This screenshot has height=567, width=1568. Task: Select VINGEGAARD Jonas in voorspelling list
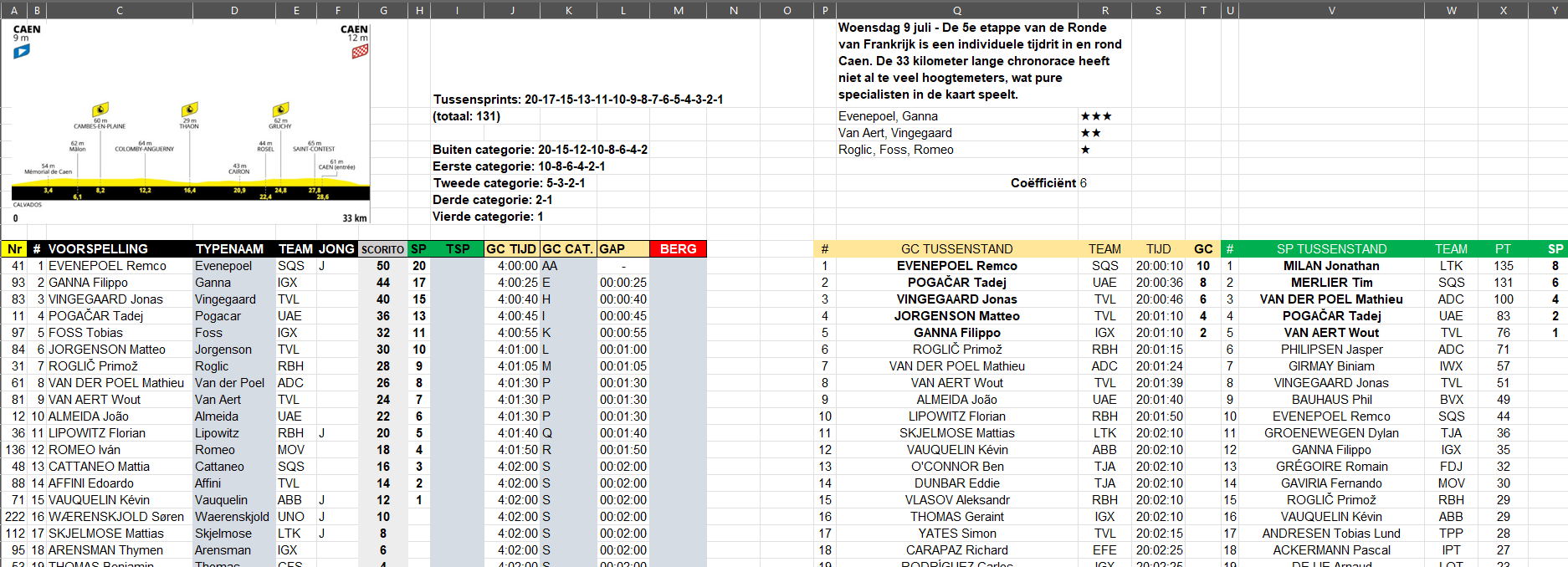pyautogui.click(x=120, y=299)
